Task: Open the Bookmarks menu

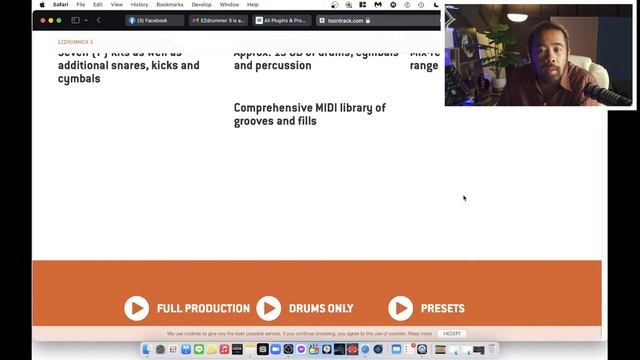Action: point(170,4)
